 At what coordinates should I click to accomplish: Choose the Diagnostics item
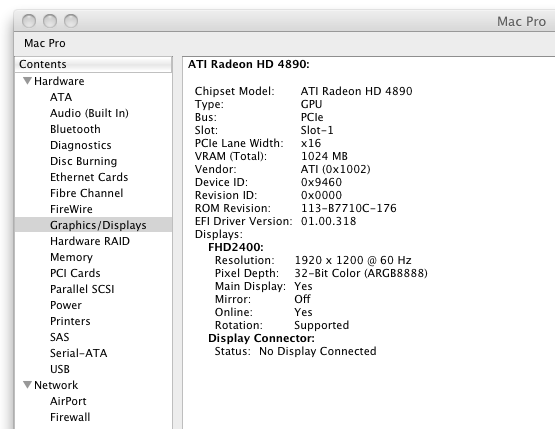[x=81, y=145]
